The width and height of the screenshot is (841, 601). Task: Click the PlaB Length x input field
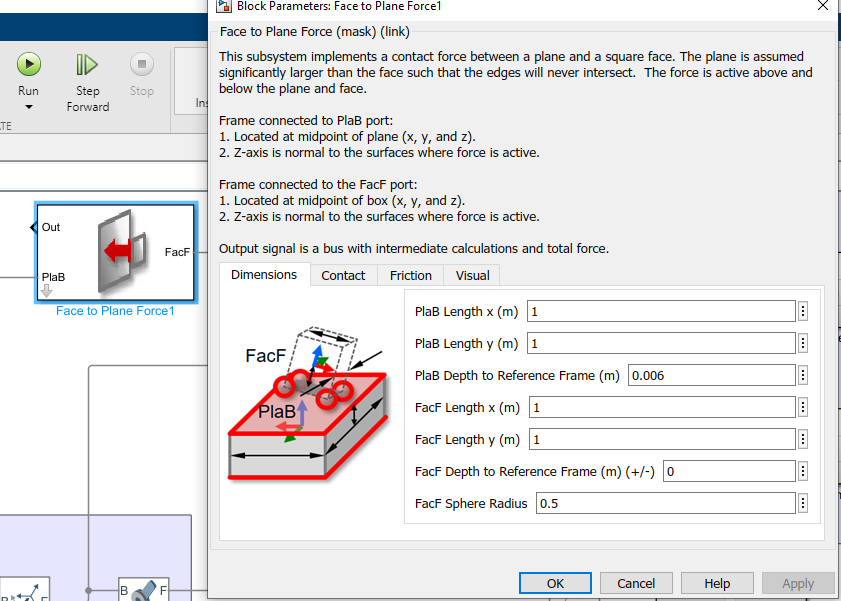(661, 311)
